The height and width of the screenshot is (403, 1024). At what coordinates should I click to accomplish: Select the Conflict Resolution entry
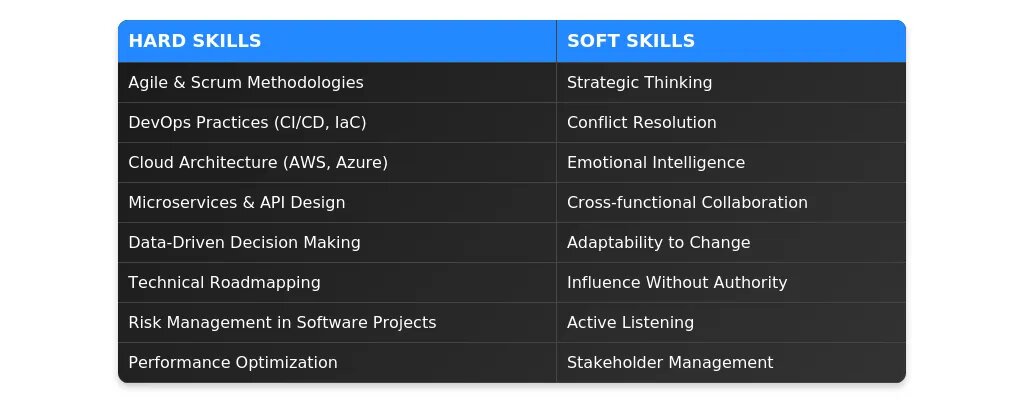(731, 122)
